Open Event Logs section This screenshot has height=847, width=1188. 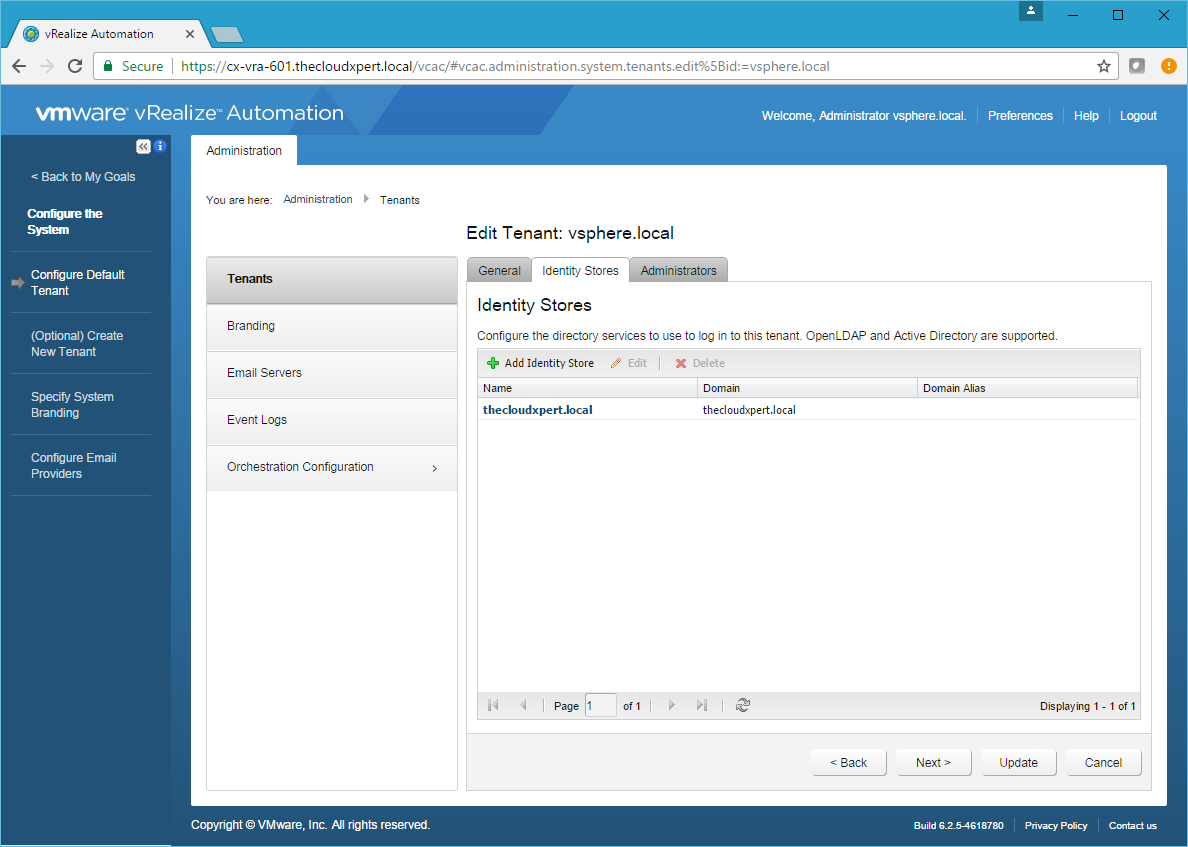(x=257, y=420)
